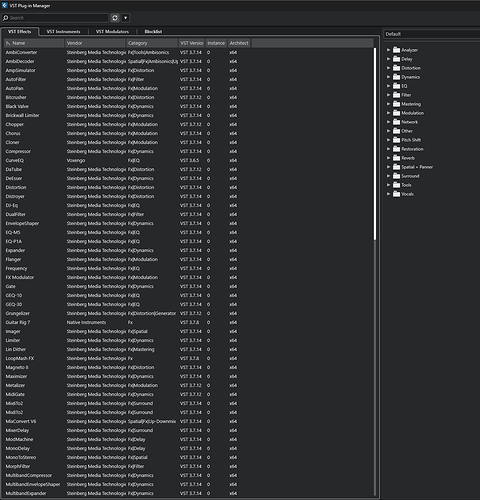Click the Reverb folder icon
The image size is (480, 500).
click(x=396, y=158)
